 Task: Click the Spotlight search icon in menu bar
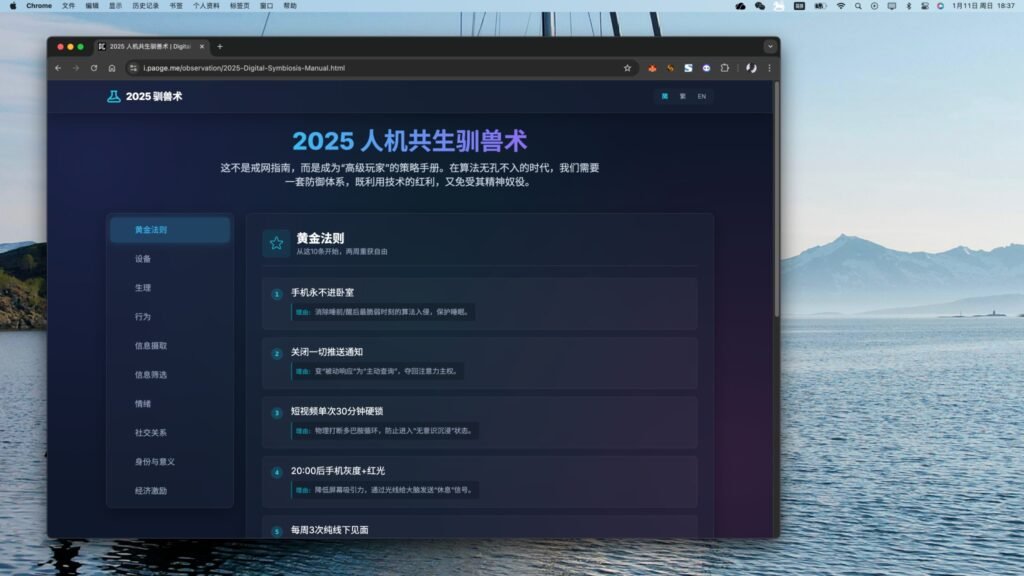coord(857,6)
